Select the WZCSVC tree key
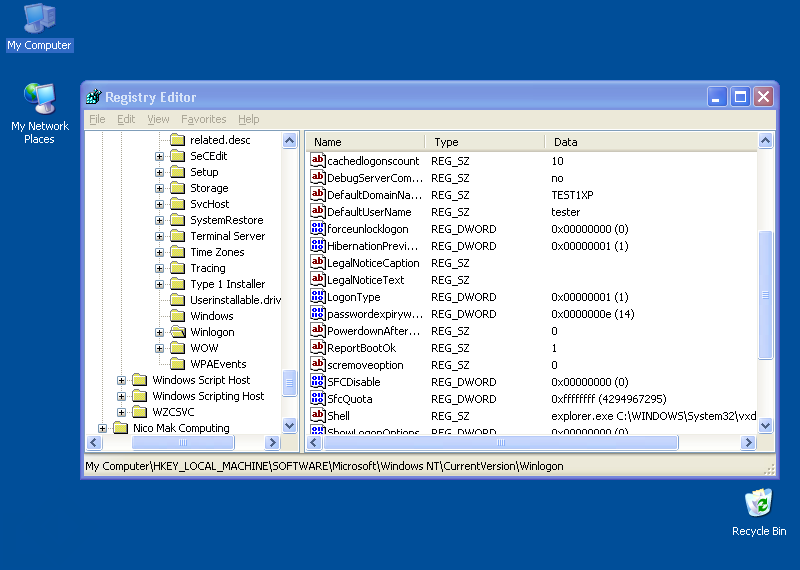 coord(173,412)
